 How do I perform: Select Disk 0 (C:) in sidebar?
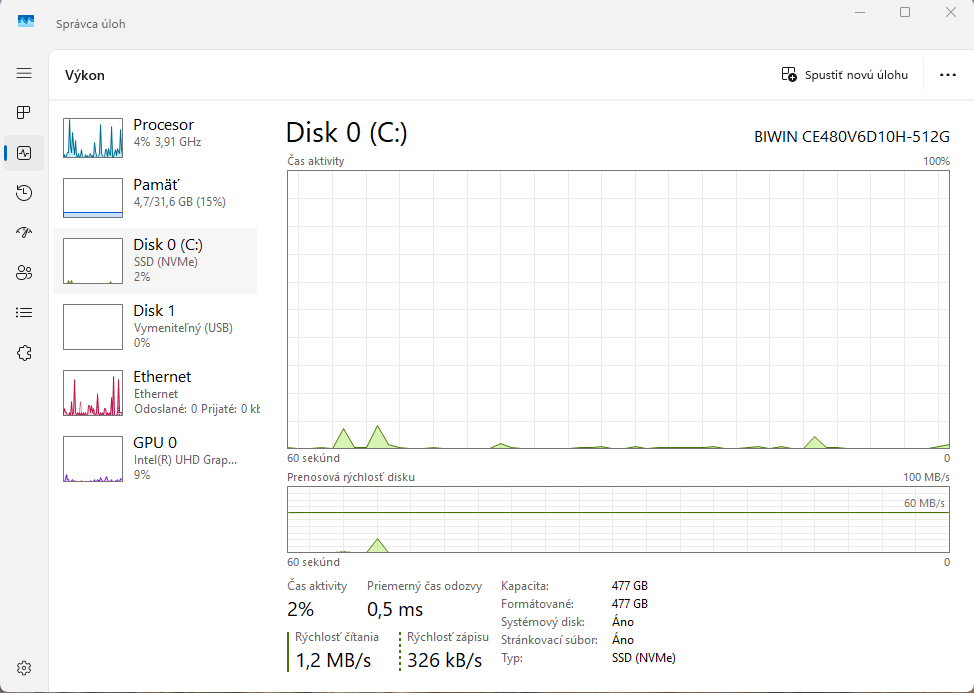pyautogui.click(x=155, y=260)
